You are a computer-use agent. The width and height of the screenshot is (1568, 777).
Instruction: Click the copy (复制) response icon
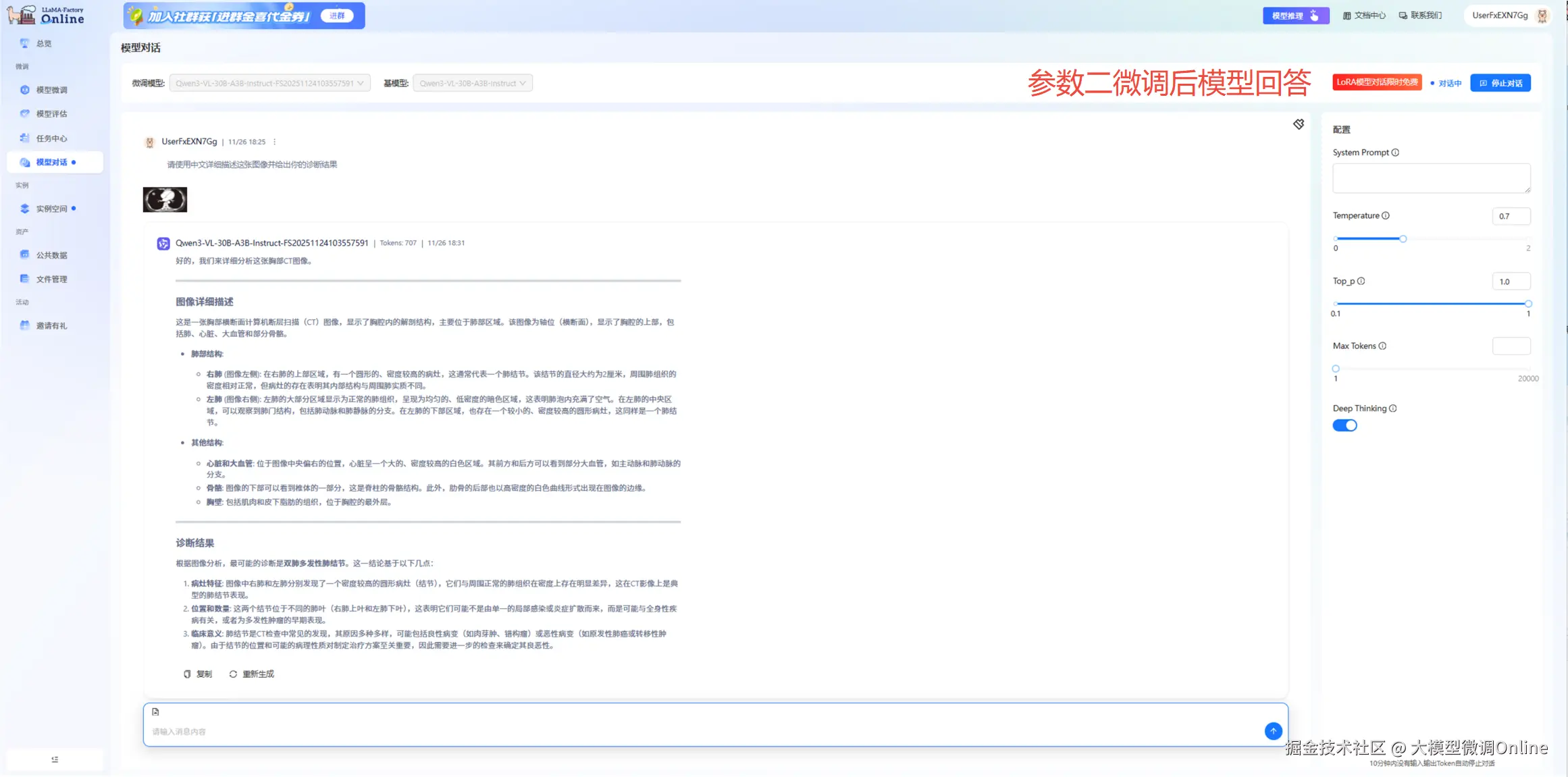click(187, 674)
